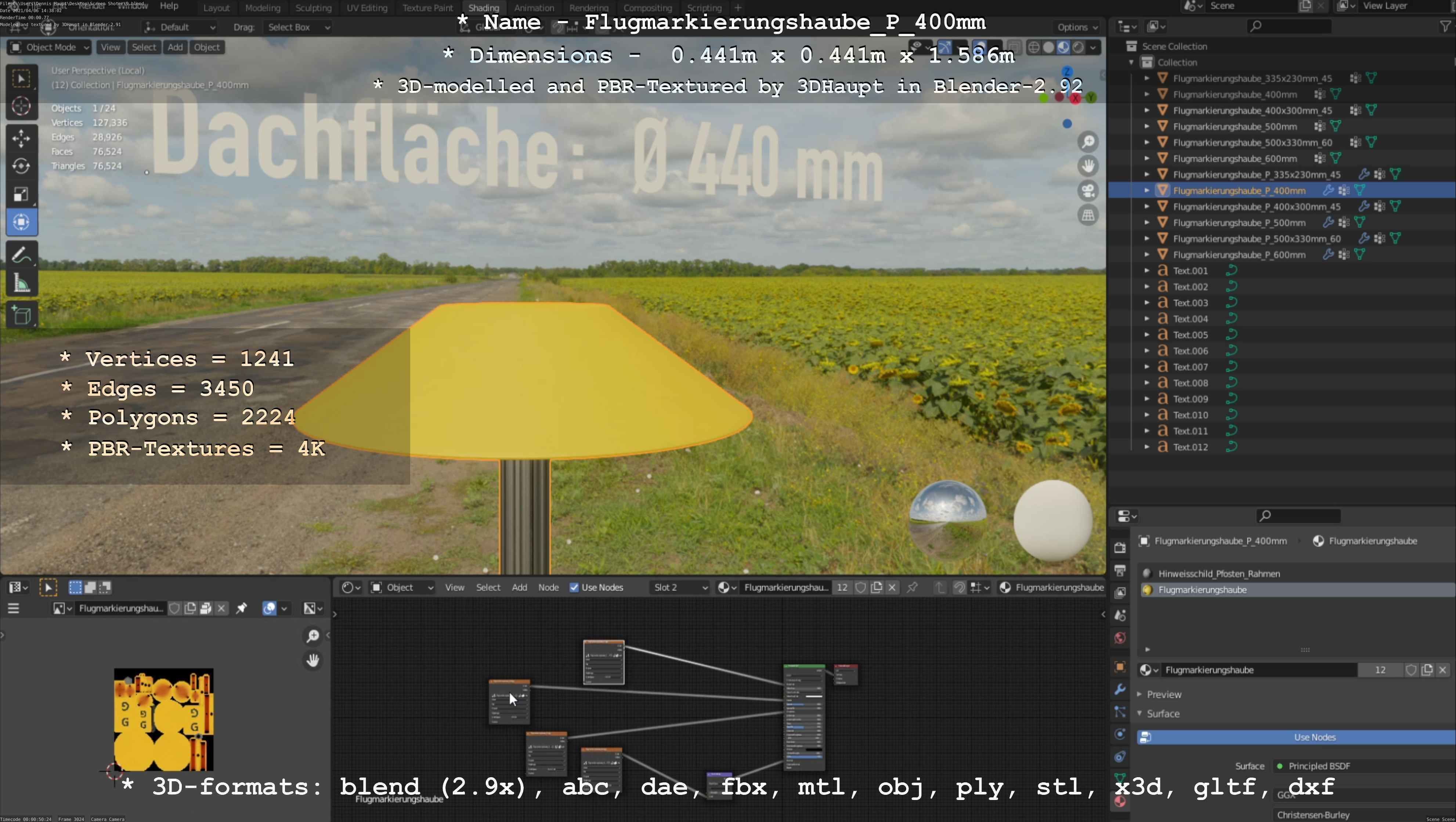Toggle fake user shield in material properties
The width and height of the screenshot is (1456, 822).
1411,670
